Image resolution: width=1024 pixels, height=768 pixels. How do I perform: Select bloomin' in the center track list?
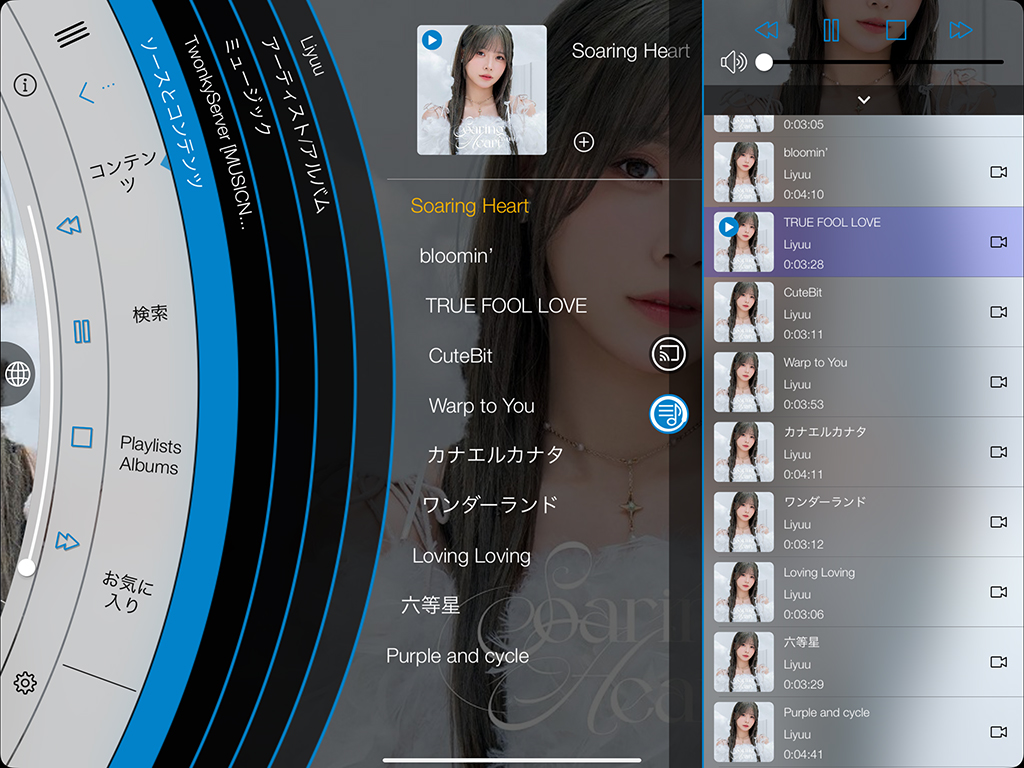coord(455,256)
